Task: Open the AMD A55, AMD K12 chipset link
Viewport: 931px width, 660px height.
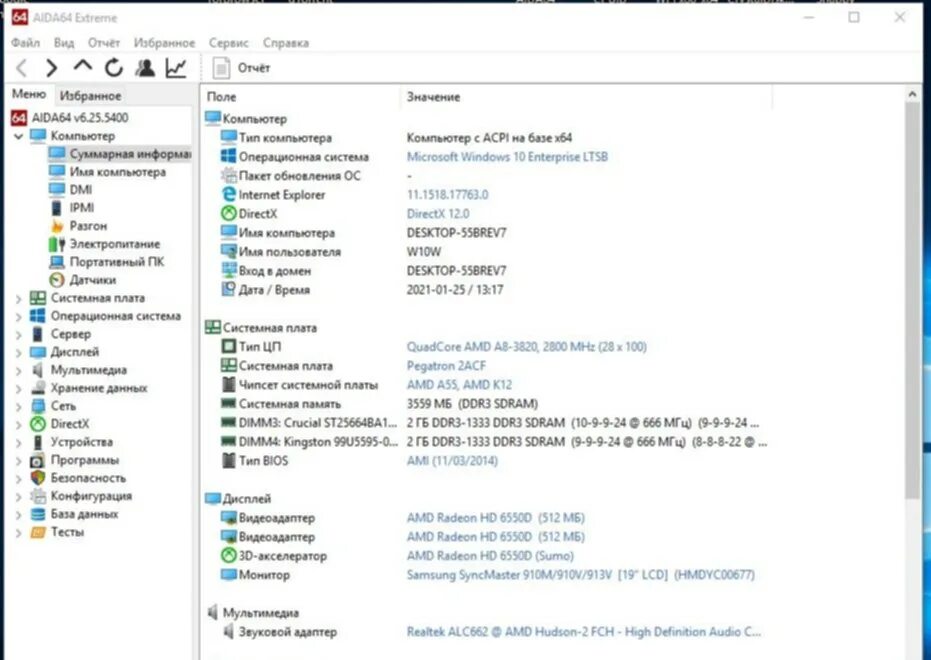Action: click(x=459, y=385)
